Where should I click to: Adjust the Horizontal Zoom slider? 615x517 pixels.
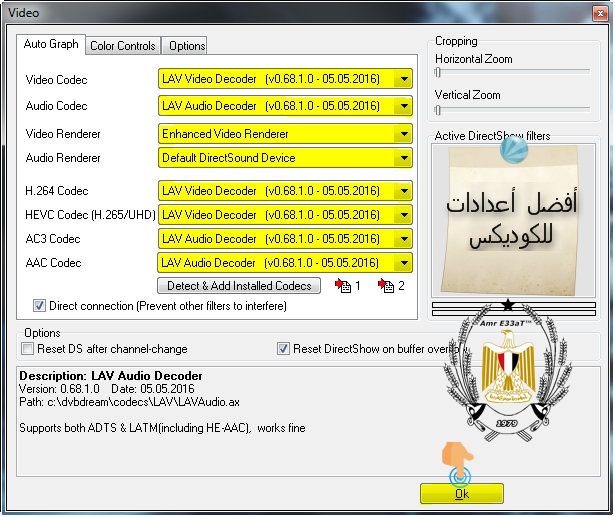[512, 72]
